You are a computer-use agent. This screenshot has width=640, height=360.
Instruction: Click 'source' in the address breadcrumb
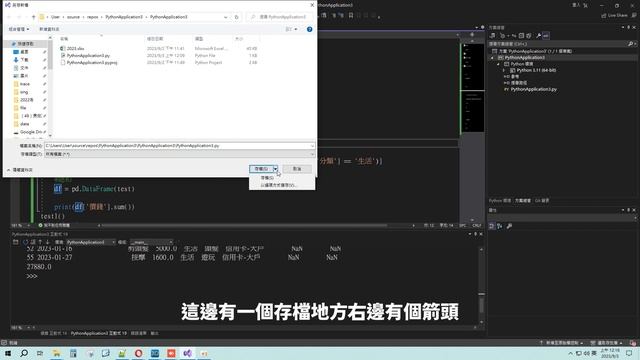coord(73,17)
